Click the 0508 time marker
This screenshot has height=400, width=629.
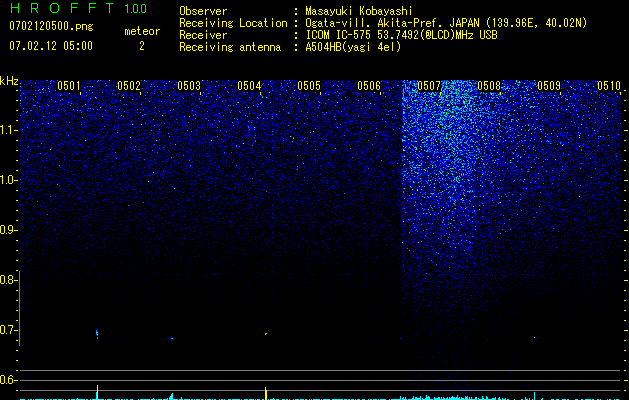tap(489, 86)
